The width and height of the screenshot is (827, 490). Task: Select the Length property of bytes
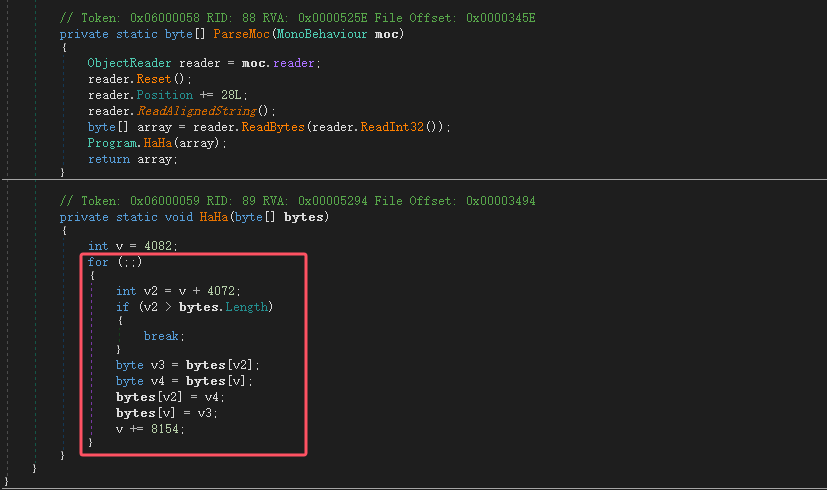[246, 306]
